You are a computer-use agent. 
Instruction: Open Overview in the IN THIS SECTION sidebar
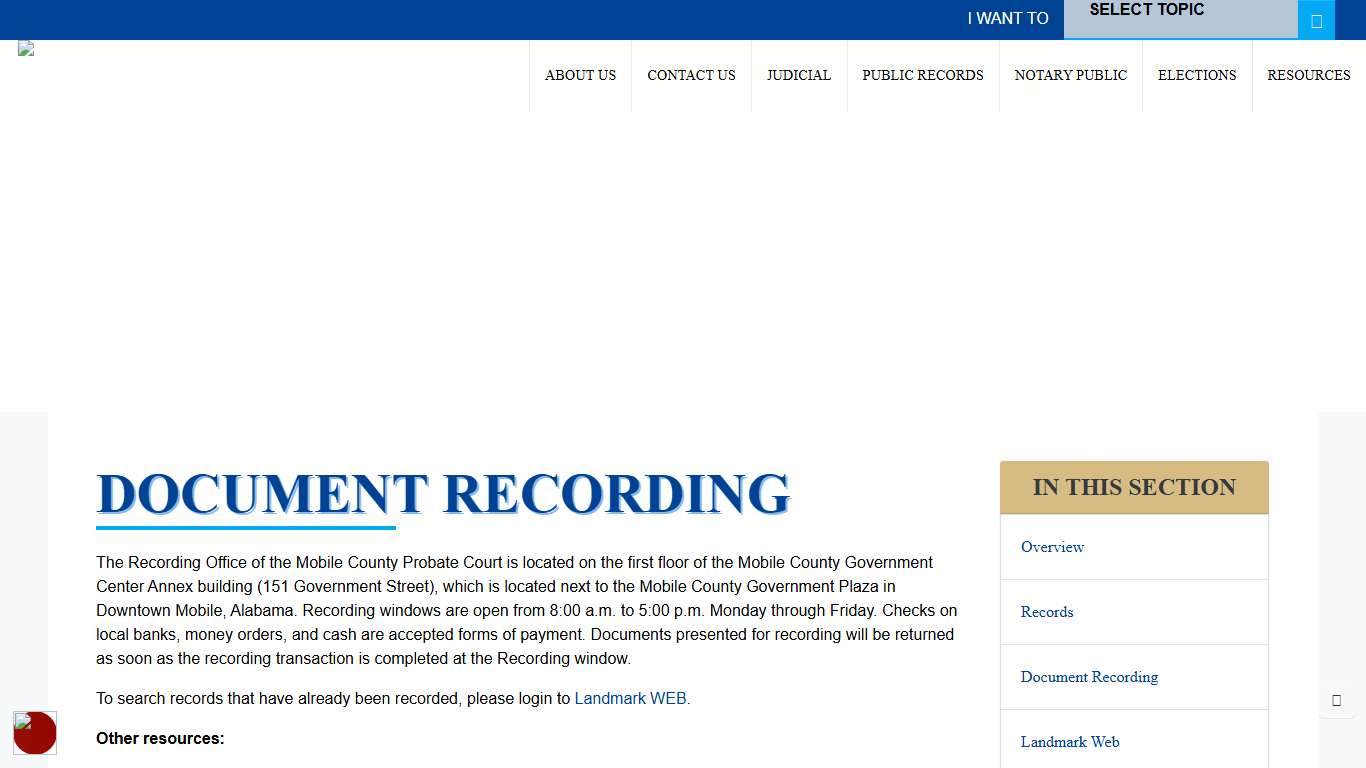1052,547
